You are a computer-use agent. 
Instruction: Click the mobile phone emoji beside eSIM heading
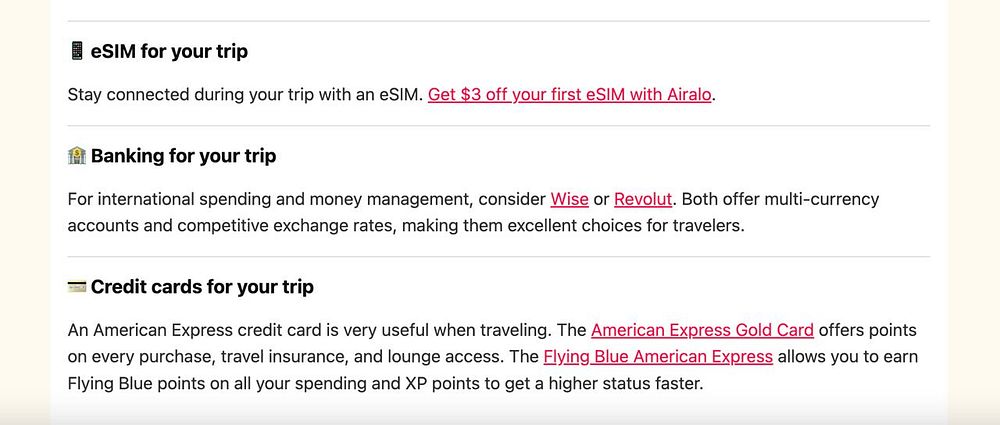click(x=77, y=51)
